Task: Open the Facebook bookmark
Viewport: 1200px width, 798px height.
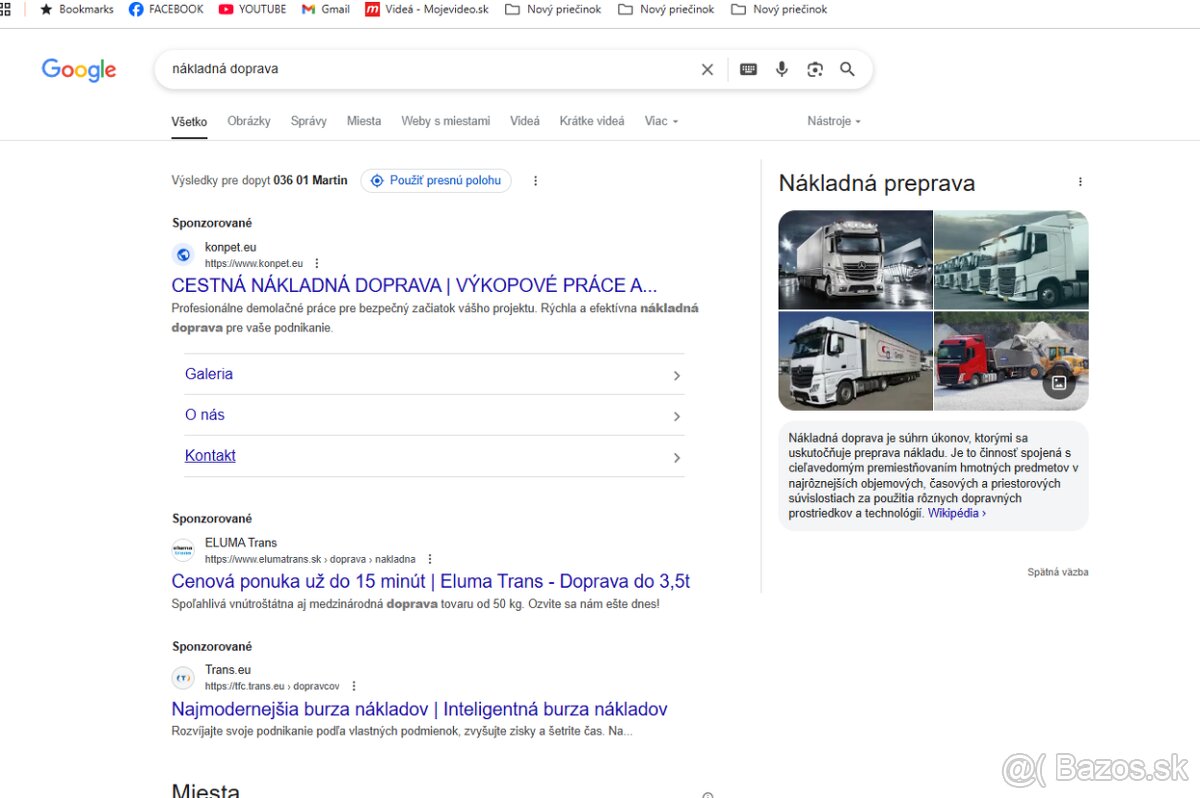Action: pos(166,9)
